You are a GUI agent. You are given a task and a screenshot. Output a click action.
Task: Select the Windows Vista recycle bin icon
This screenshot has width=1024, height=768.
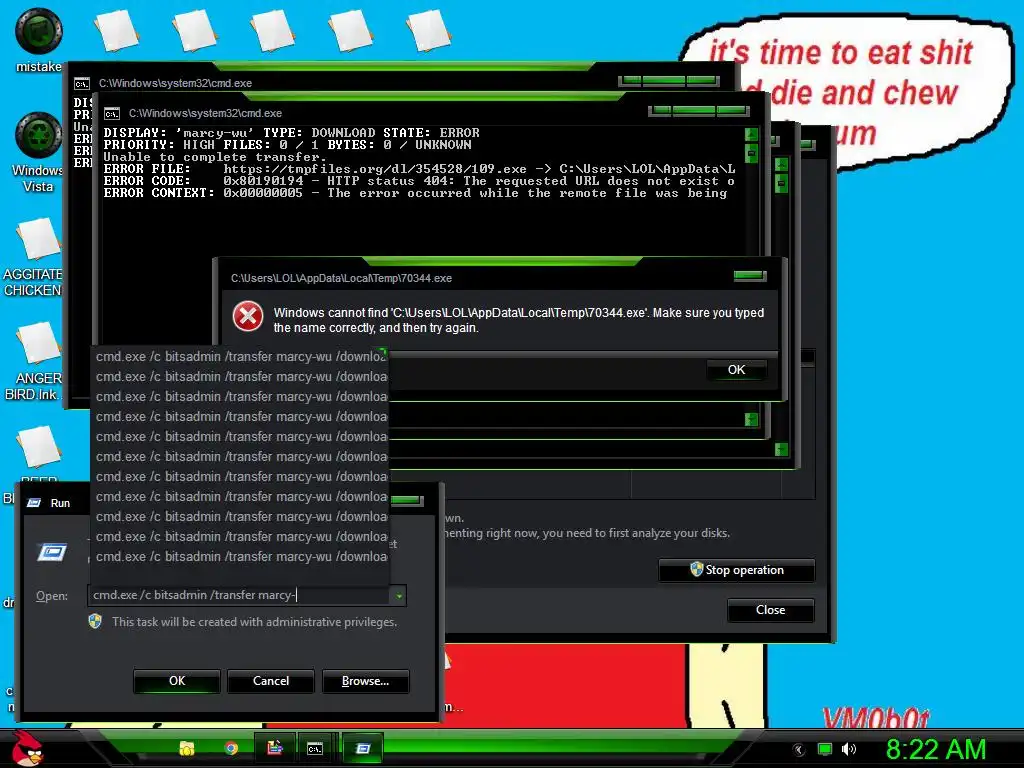[38, 152]
